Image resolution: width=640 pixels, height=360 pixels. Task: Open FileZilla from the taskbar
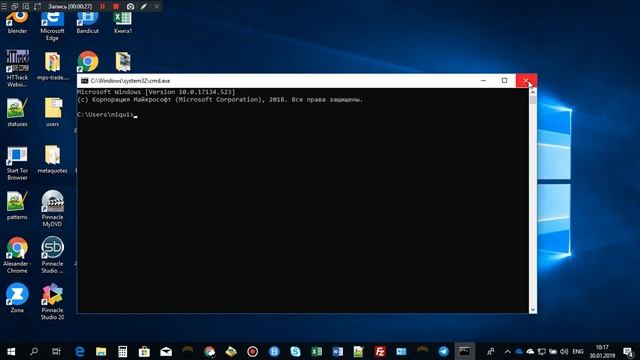tap(380, 351)
